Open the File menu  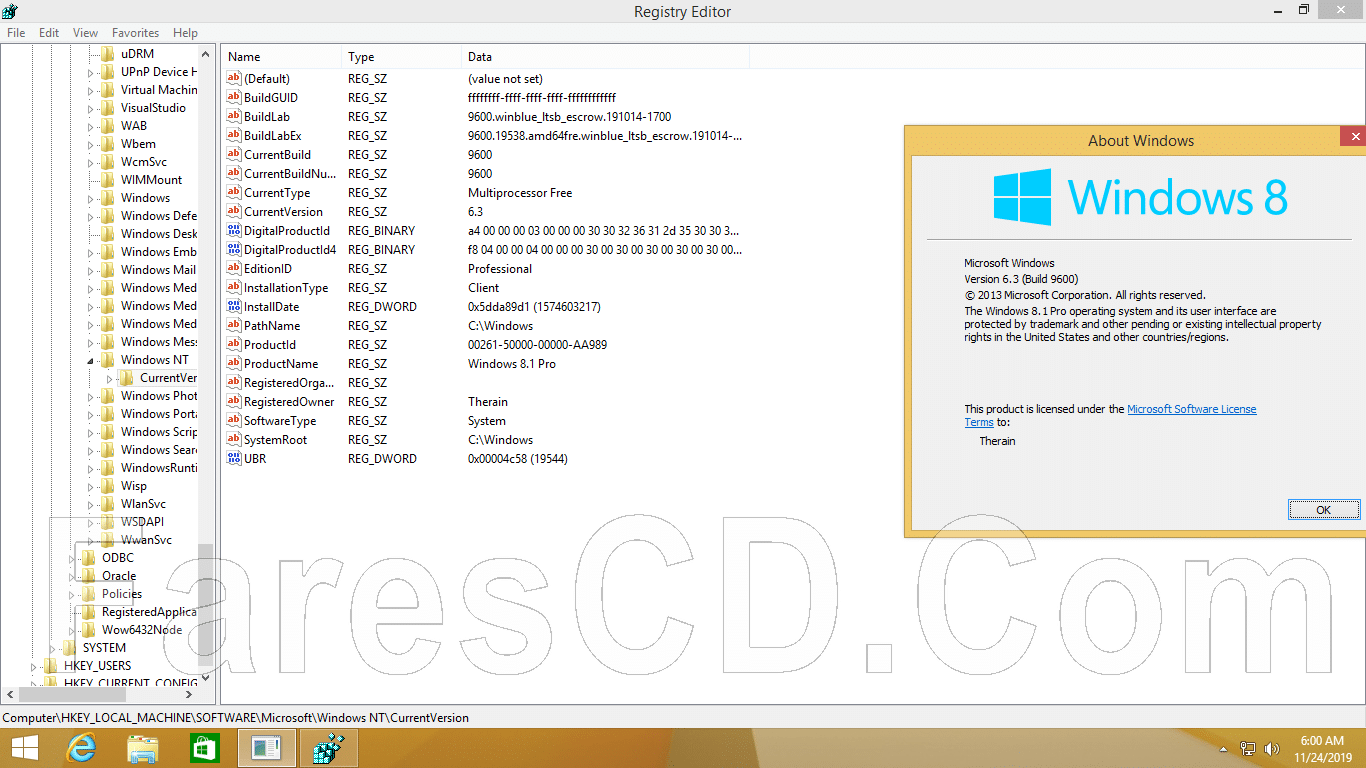coord(16,33)
